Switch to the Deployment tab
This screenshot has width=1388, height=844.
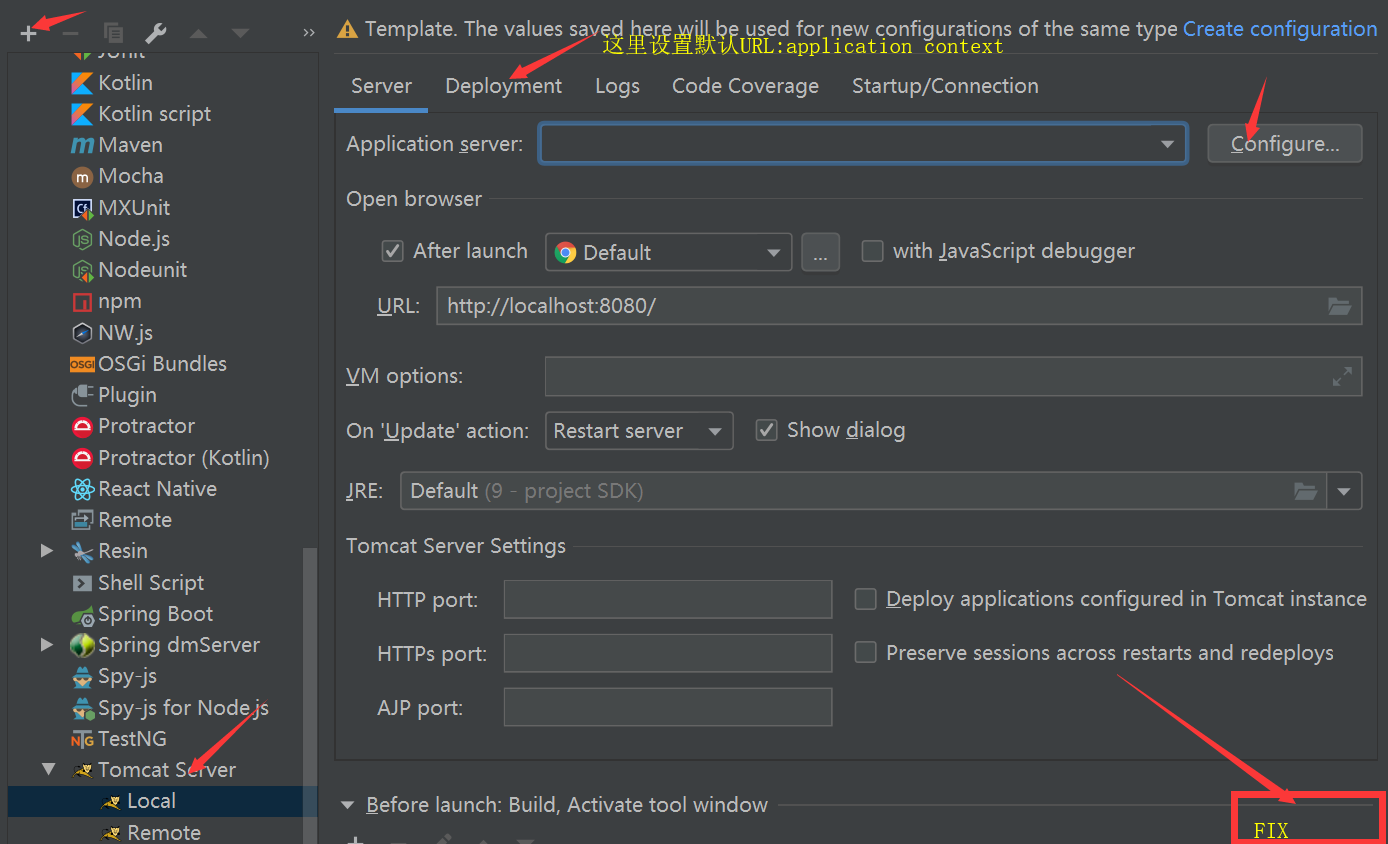(x=504, y=86)
